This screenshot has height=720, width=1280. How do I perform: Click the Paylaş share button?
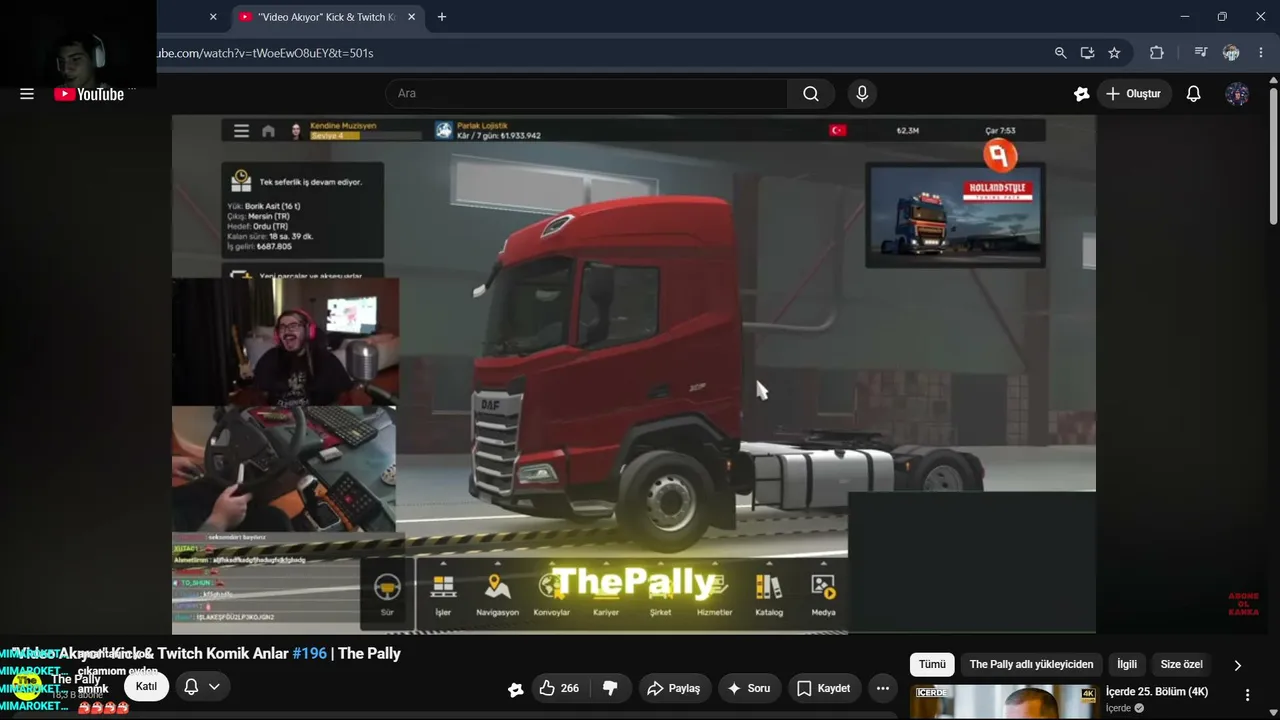674,688
